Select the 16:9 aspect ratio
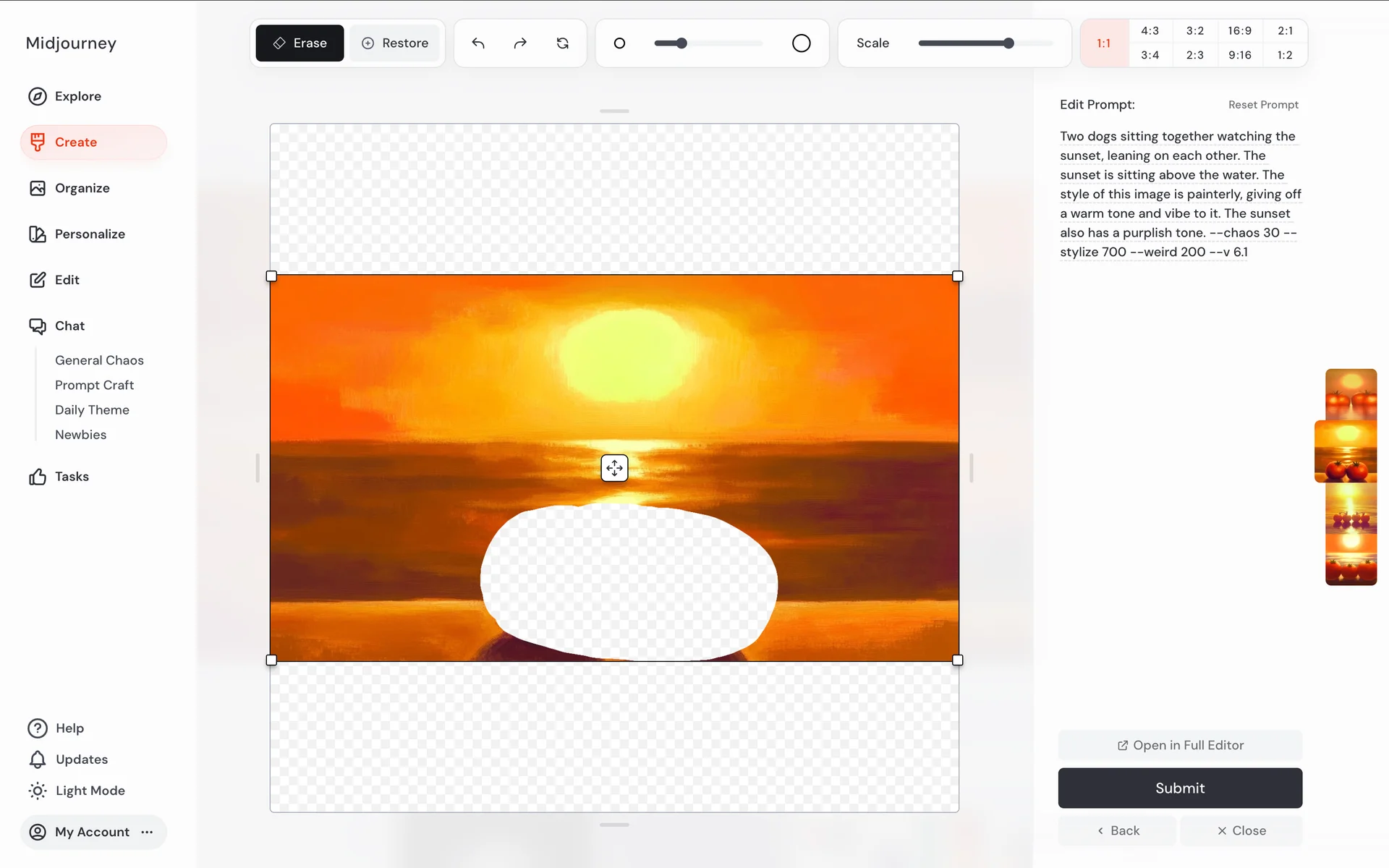Image resolution: width=1389 pixels, height=868 pixels. [1239, 31]
